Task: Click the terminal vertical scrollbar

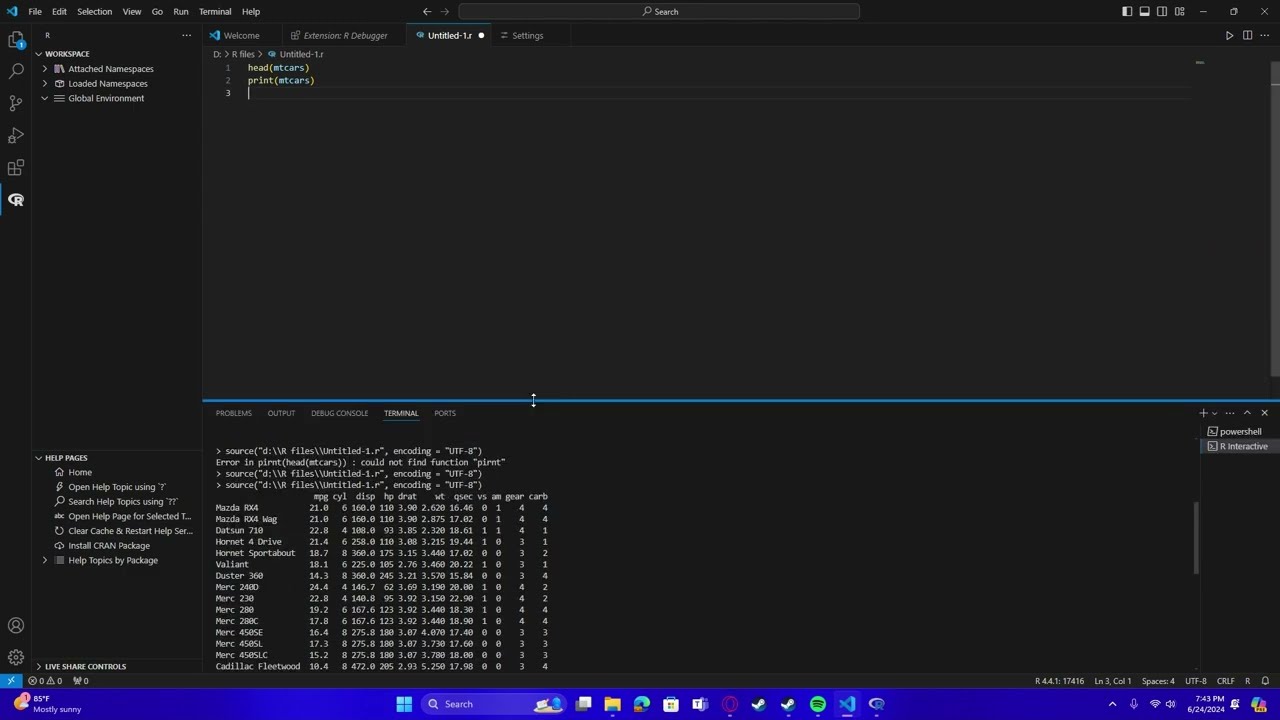Action: tap(1197, 538)
